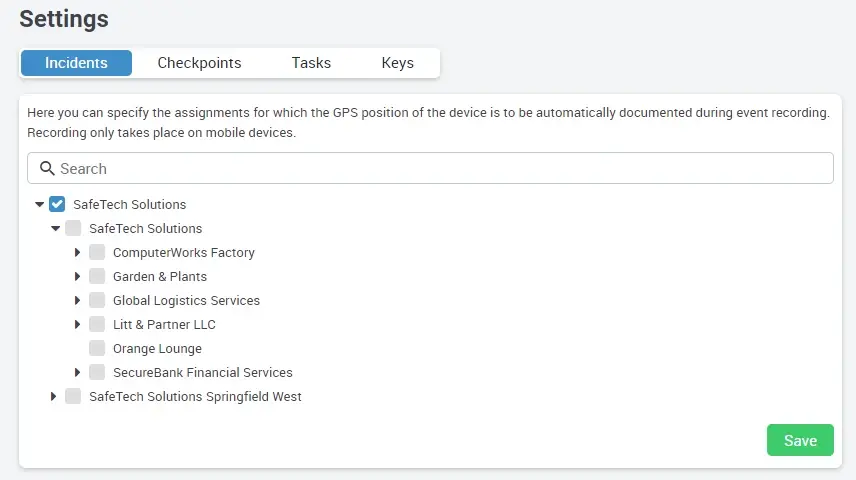The width and height of the screenshot is (856, 480).
Task: Expand the ComputerWorks Factory tree arrow
Action: click(x=78, y=252)
